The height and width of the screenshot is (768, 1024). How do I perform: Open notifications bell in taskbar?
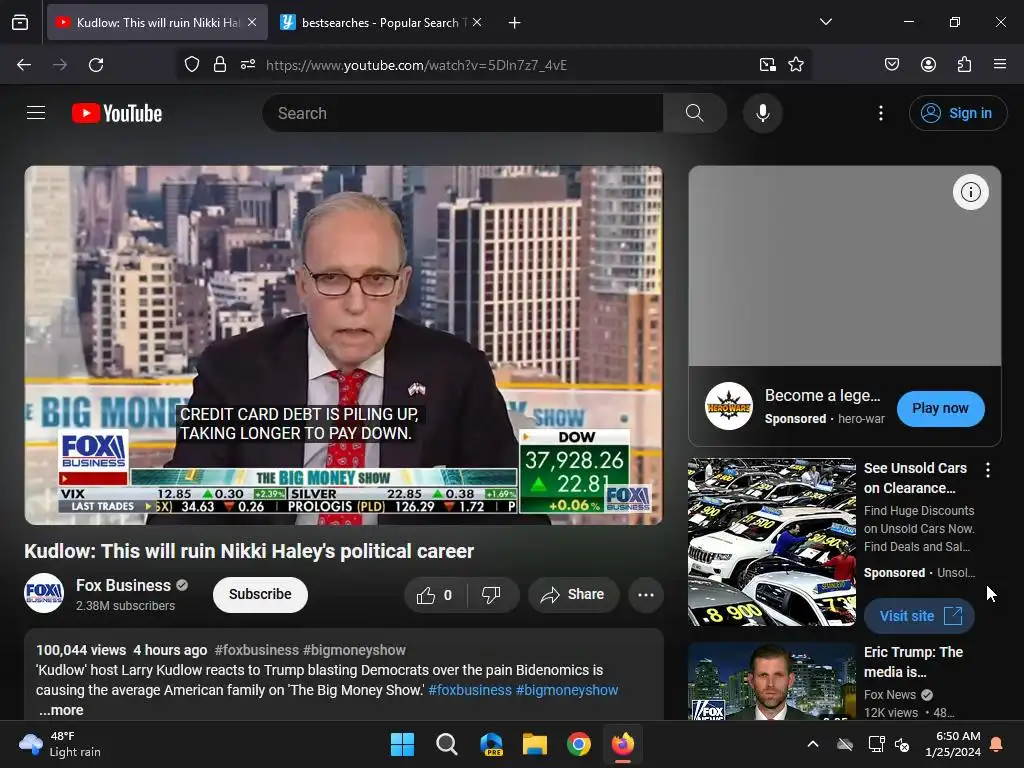[x=997, y=744]
